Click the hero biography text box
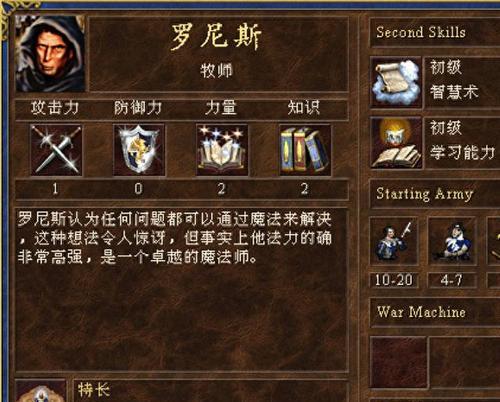The image size is (500, 402). [182, 289]
